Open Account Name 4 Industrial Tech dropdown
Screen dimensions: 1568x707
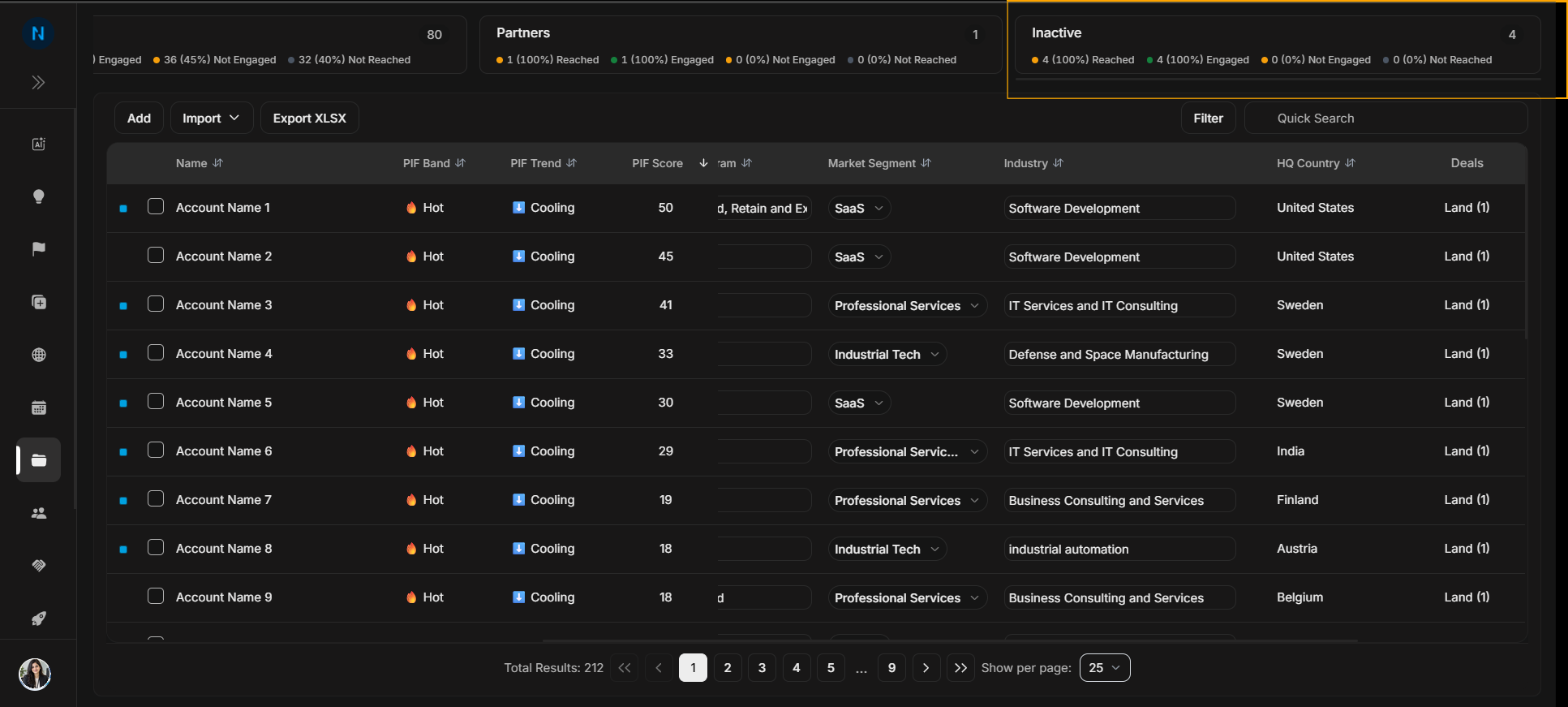887,354
